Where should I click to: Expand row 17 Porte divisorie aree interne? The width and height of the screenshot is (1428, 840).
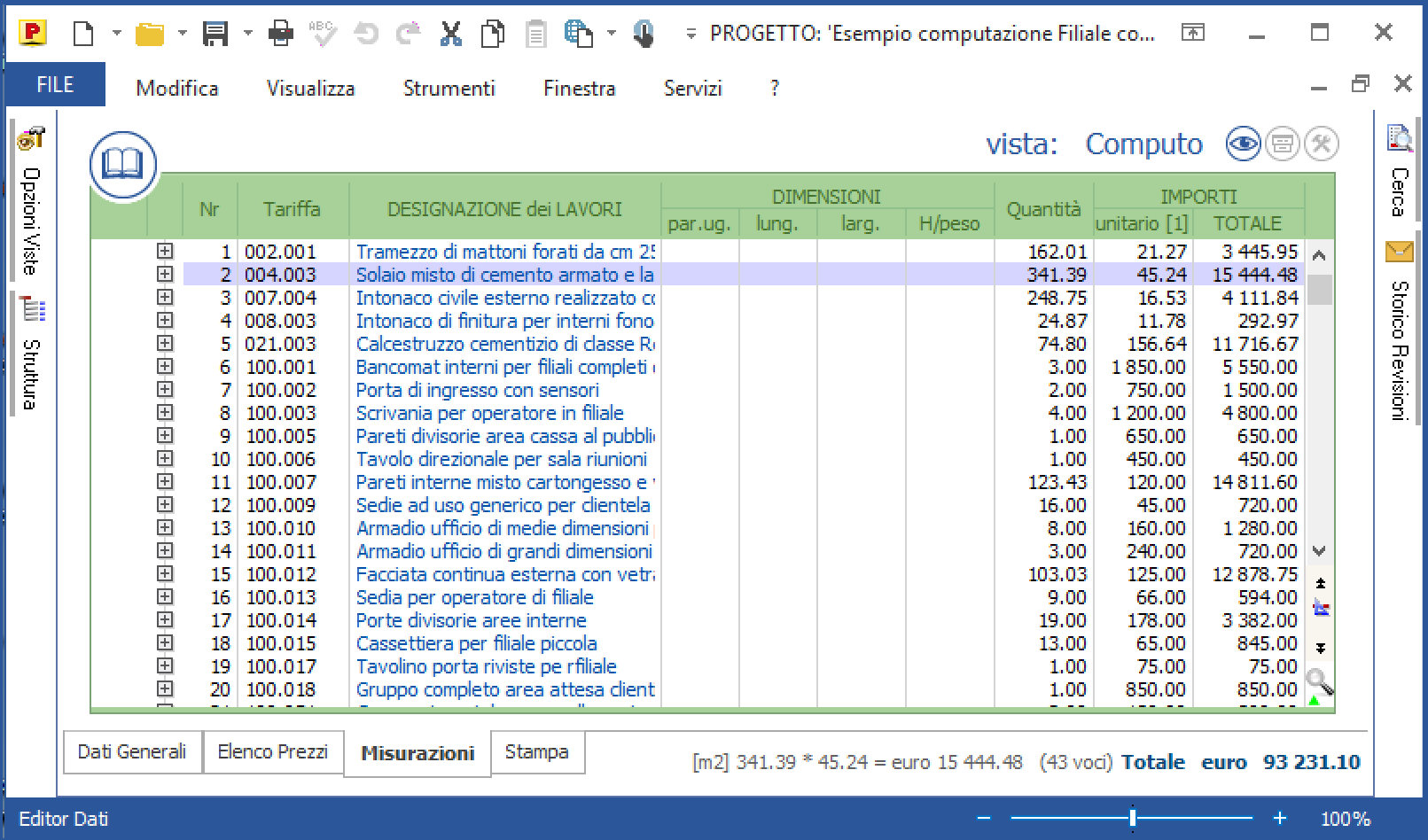[165, 619]
